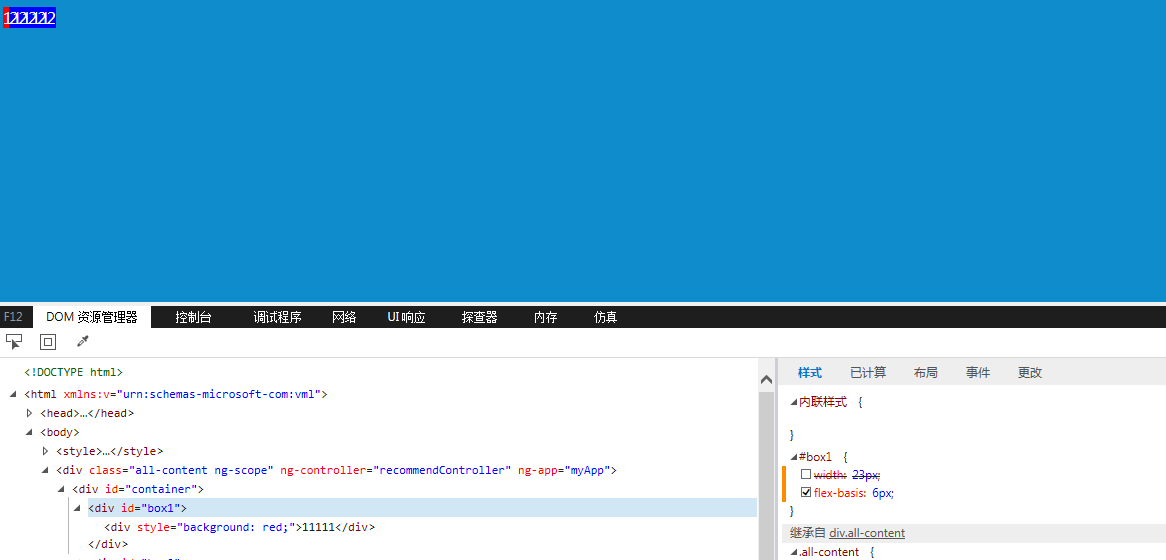Activate the Select element tool

point(13,341)
